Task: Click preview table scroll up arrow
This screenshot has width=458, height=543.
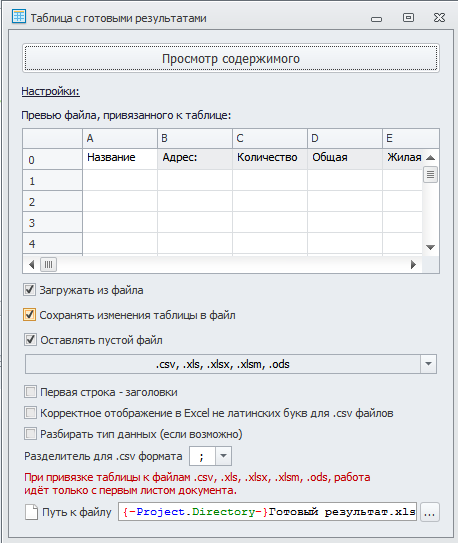Action: click(x=430, y=158)
